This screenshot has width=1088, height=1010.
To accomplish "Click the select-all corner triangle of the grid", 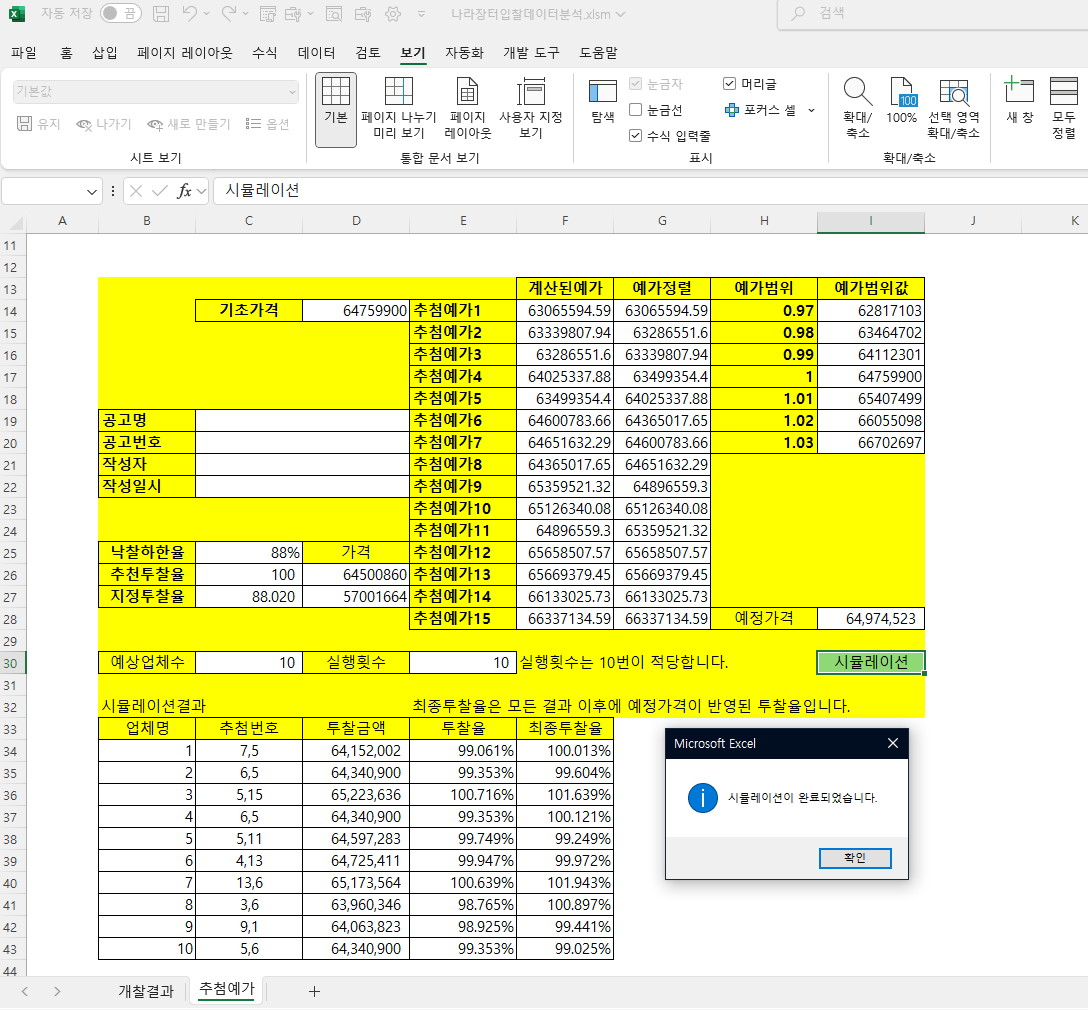I will point(15,222).
